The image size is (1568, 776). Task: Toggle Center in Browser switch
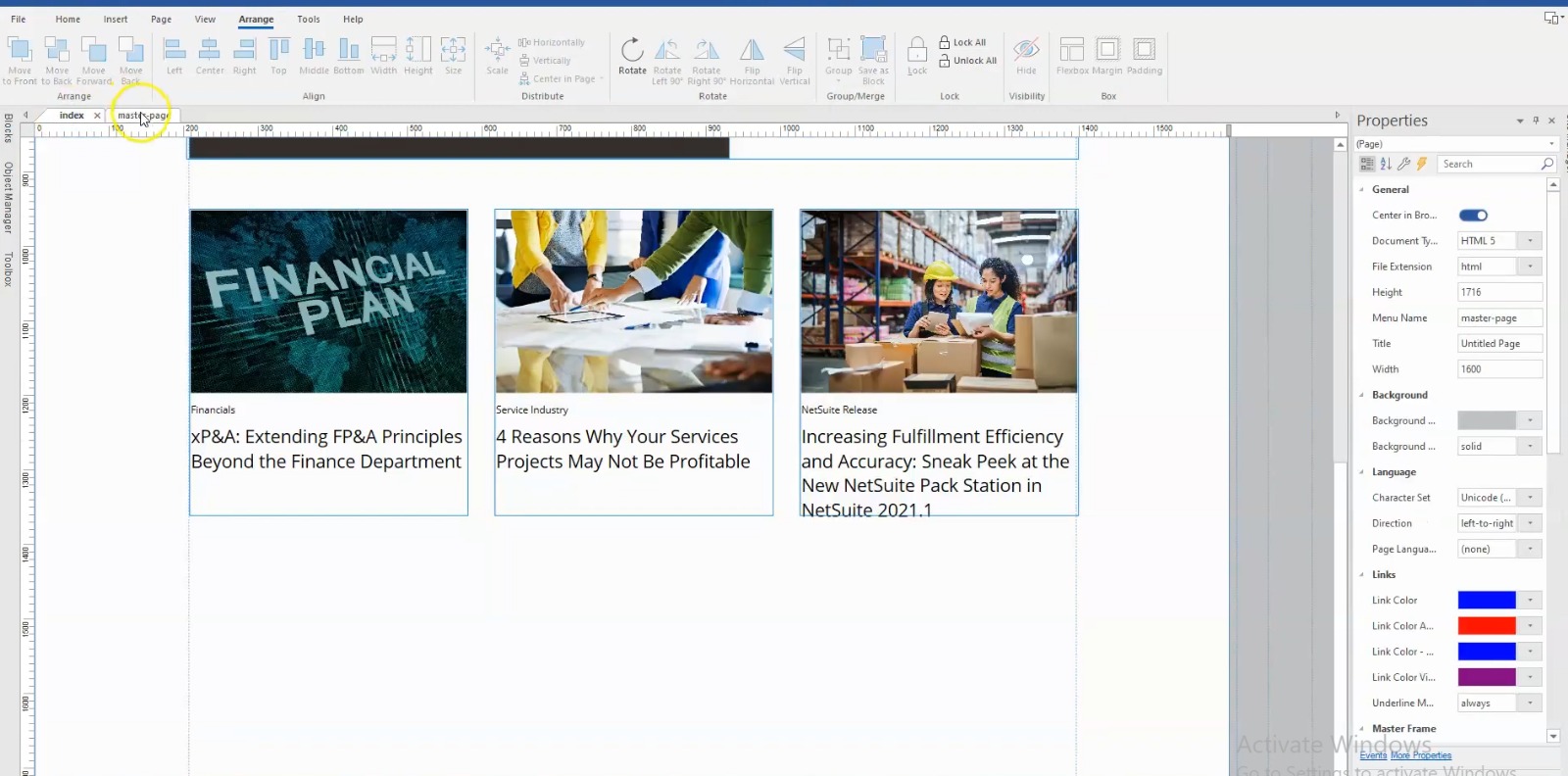[x=1473, y=216]
